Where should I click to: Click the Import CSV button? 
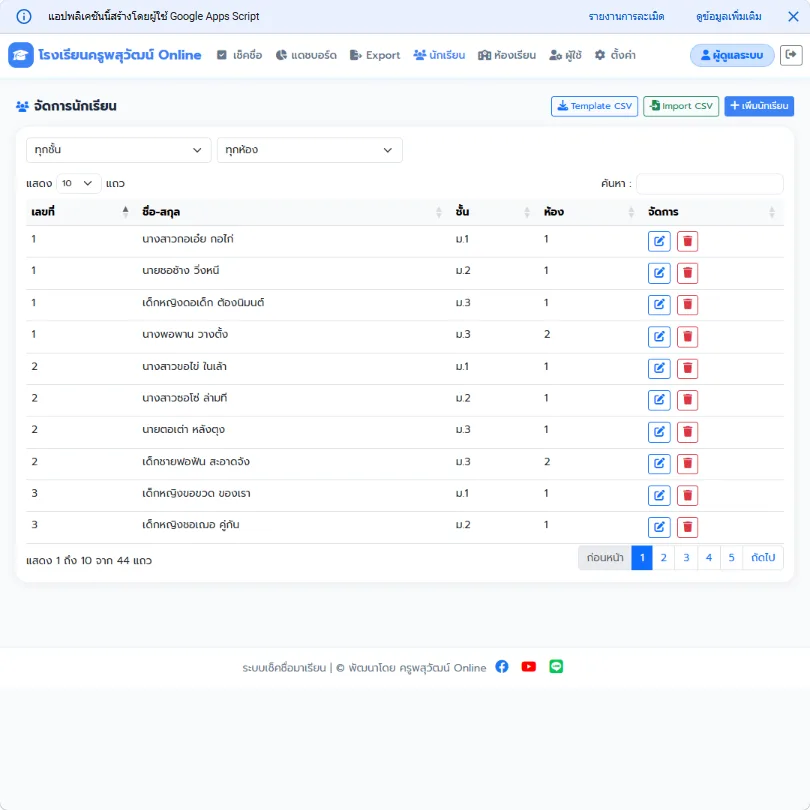681,106
